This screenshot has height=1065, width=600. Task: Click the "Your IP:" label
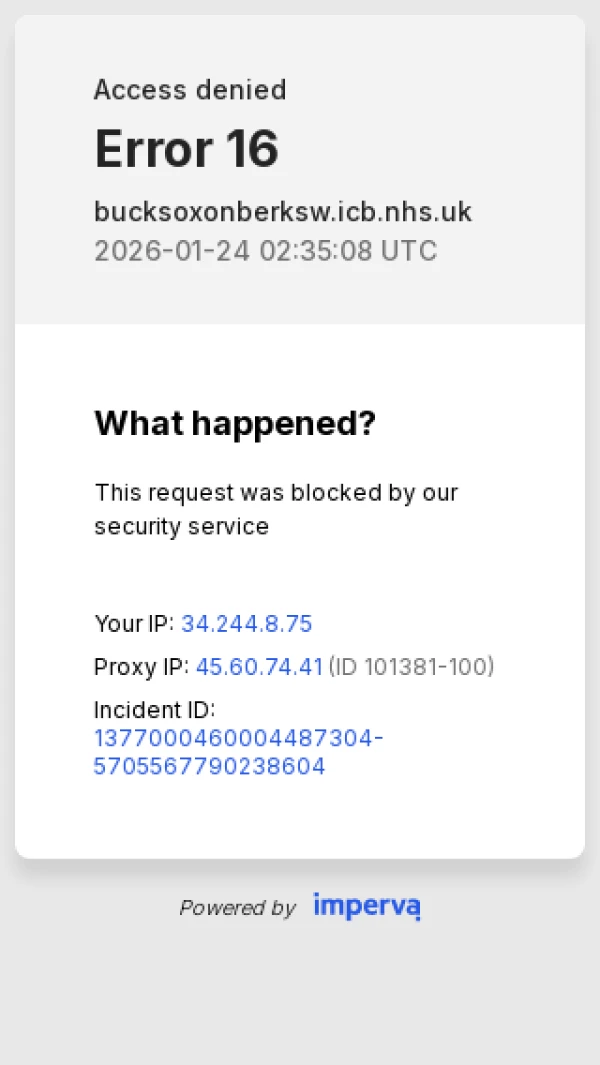(x=134, y=624)
